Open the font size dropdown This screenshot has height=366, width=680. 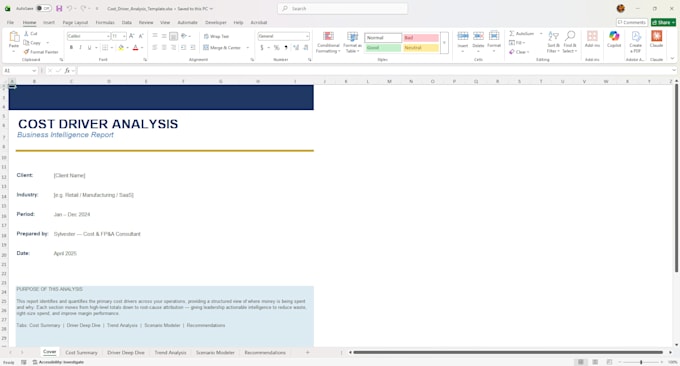[x=124, y=36]
